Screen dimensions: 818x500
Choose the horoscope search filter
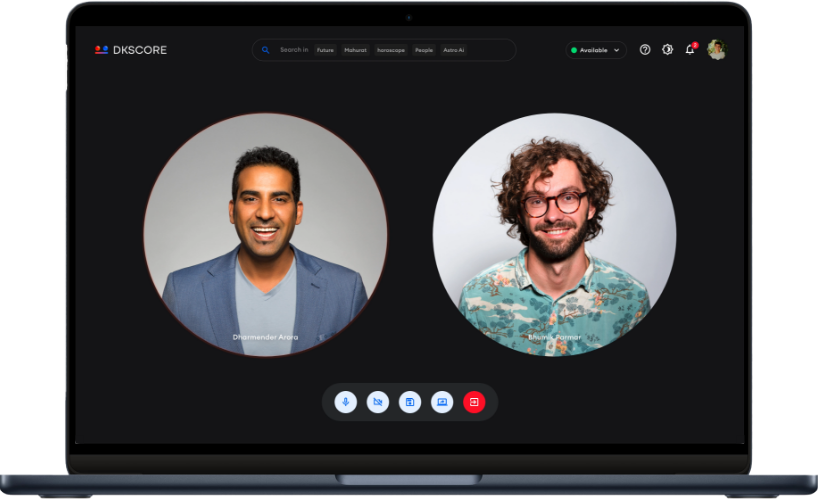(x=391, y=50)
